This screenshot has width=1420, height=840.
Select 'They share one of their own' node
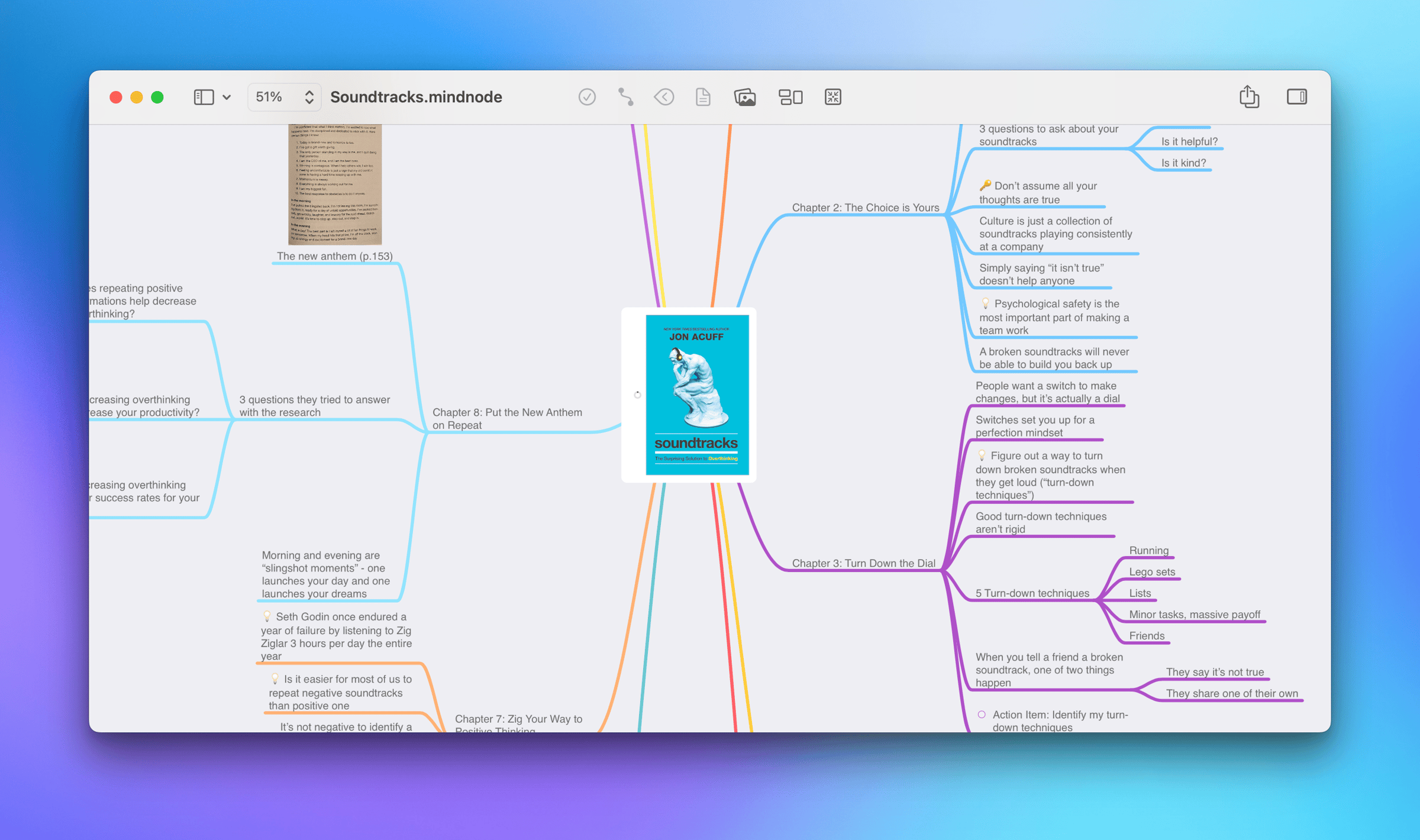tap(1232, 693)
